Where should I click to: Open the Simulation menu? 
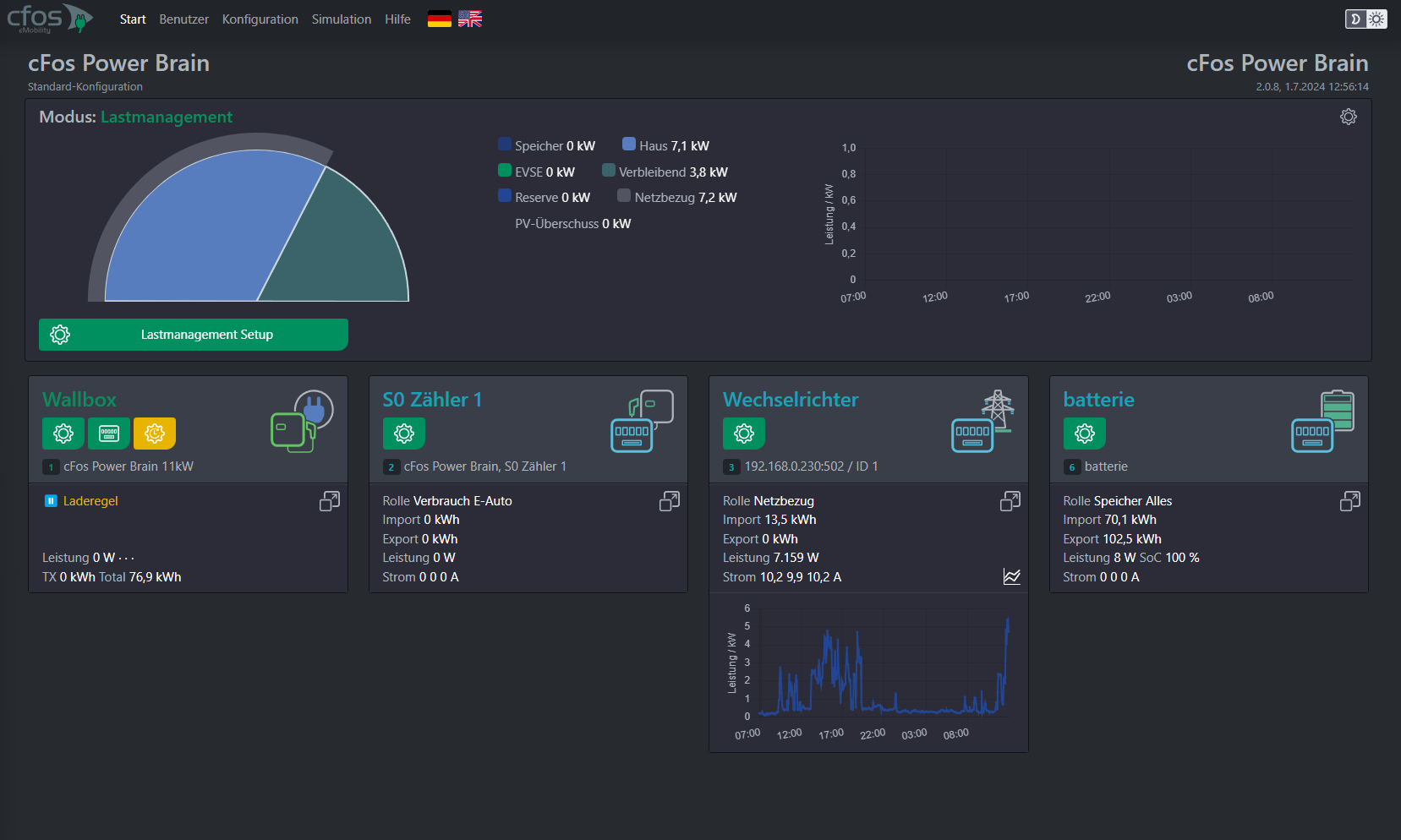click(x=341, y=19)
